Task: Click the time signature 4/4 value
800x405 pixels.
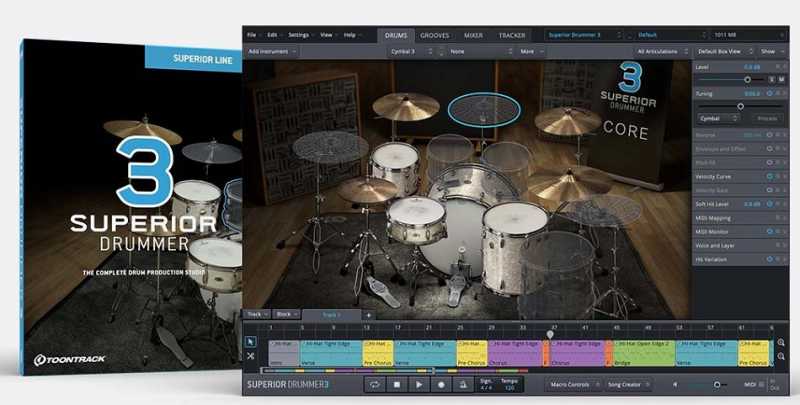Action: click(486, 388)
